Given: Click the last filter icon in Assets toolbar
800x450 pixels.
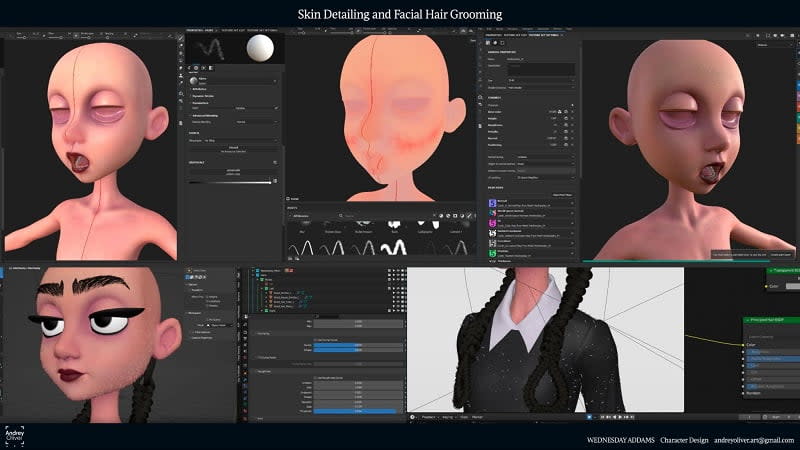Looking at the screenshot, I should pos(469,216).
